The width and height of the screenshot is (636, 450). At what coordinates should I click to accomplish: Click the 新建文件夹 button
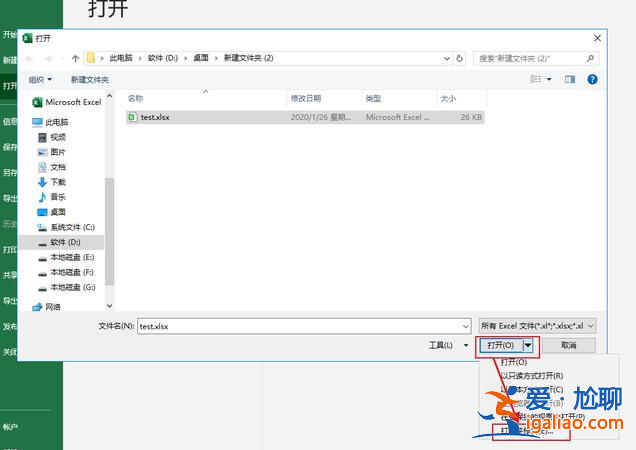point(90,80)
